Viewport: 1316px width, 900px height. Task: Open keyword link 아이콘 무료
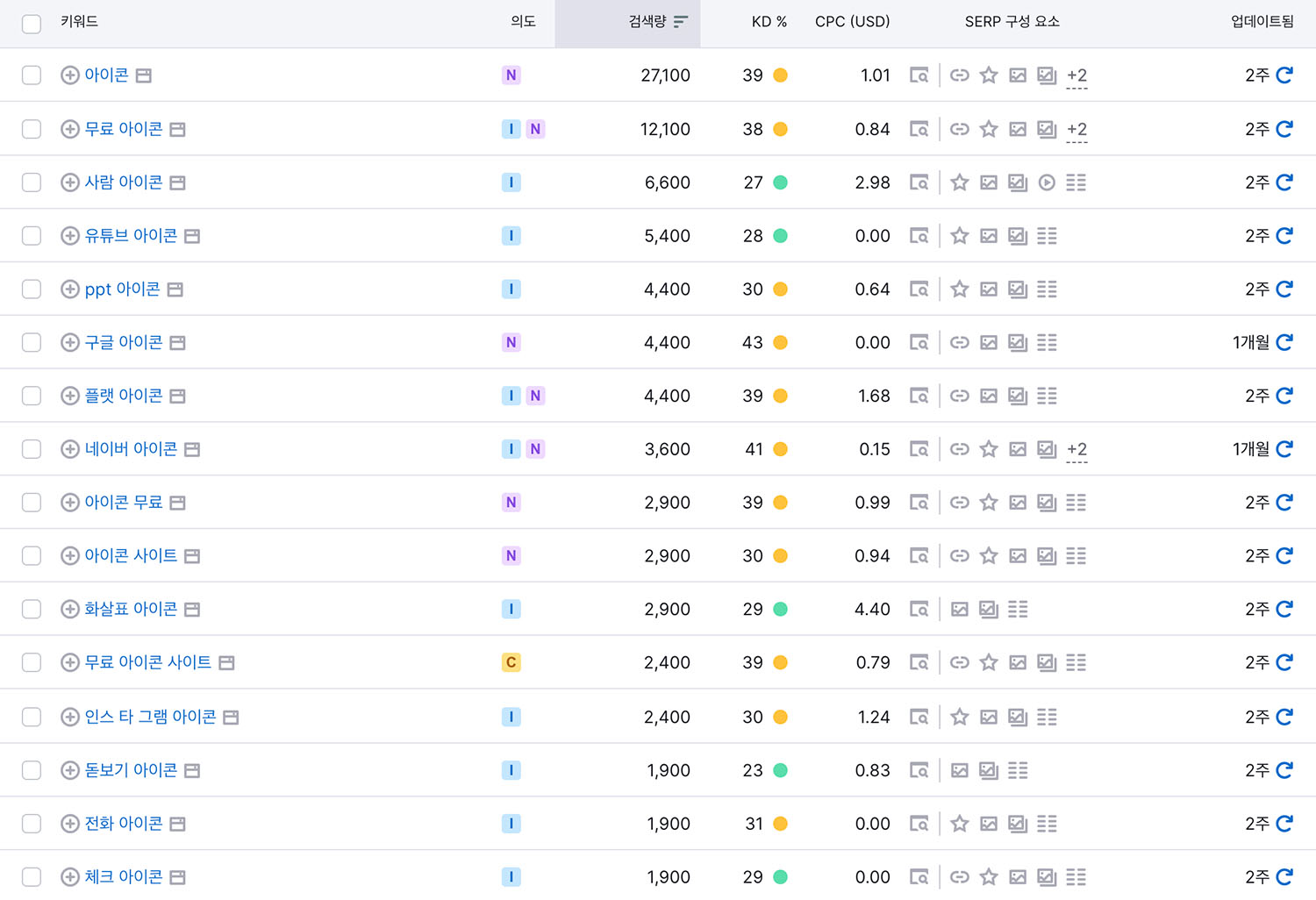point(124,503)
